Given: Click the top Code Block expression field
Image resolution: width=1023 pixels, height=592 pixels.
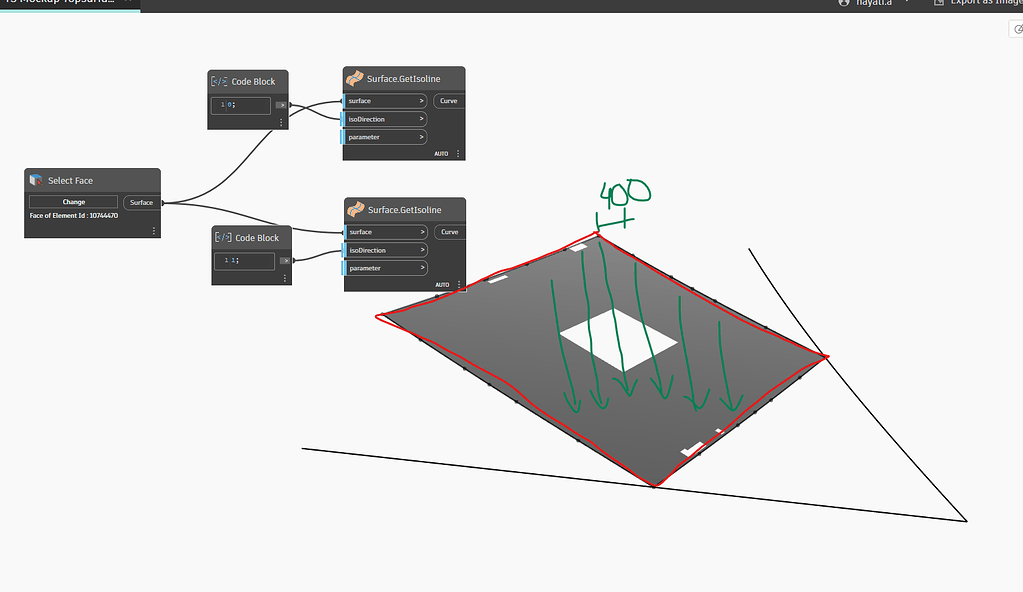Looking at the screenshot, I should coord(240,105).
